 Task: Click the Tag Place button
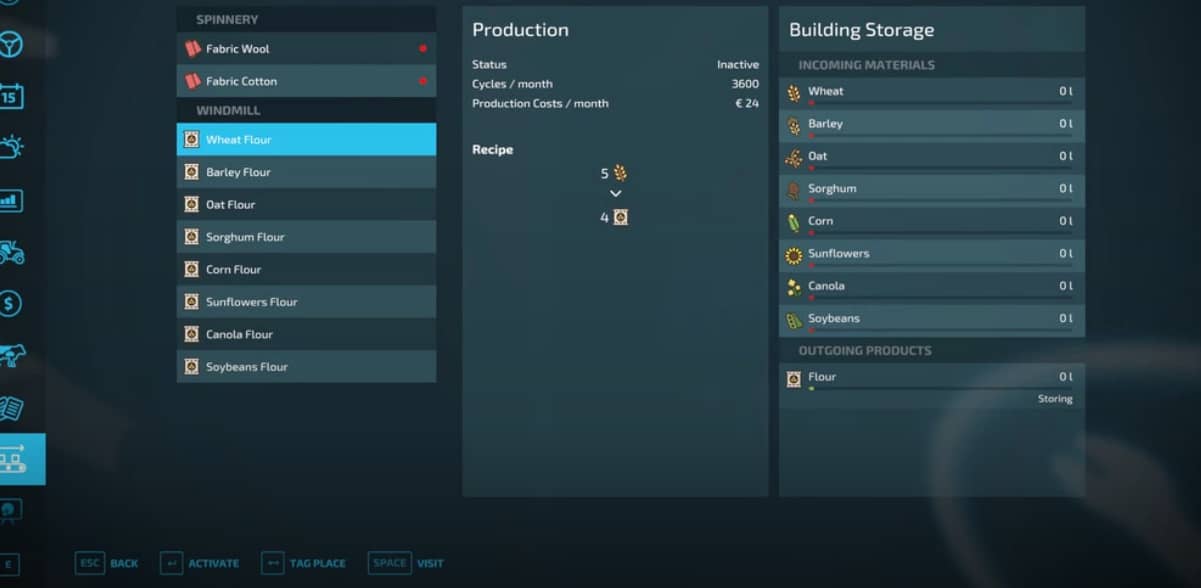pyautogui.click(x=303, y=563)
